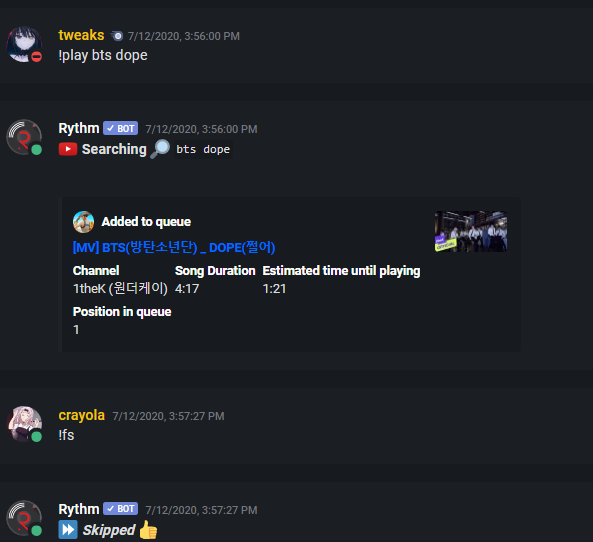Image resolution: width=593 pixels, height=542 pixels.
Task: Click the timestamp on crayola's message
Action: tap(168, 416)
